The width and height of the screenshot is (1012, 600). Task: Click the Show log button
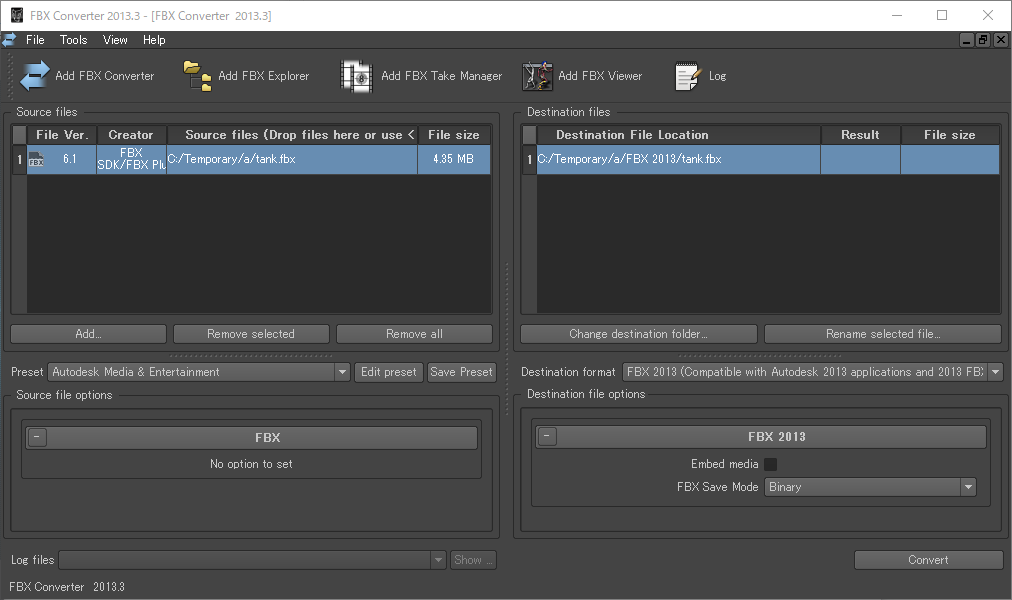(x=473, y=560)
